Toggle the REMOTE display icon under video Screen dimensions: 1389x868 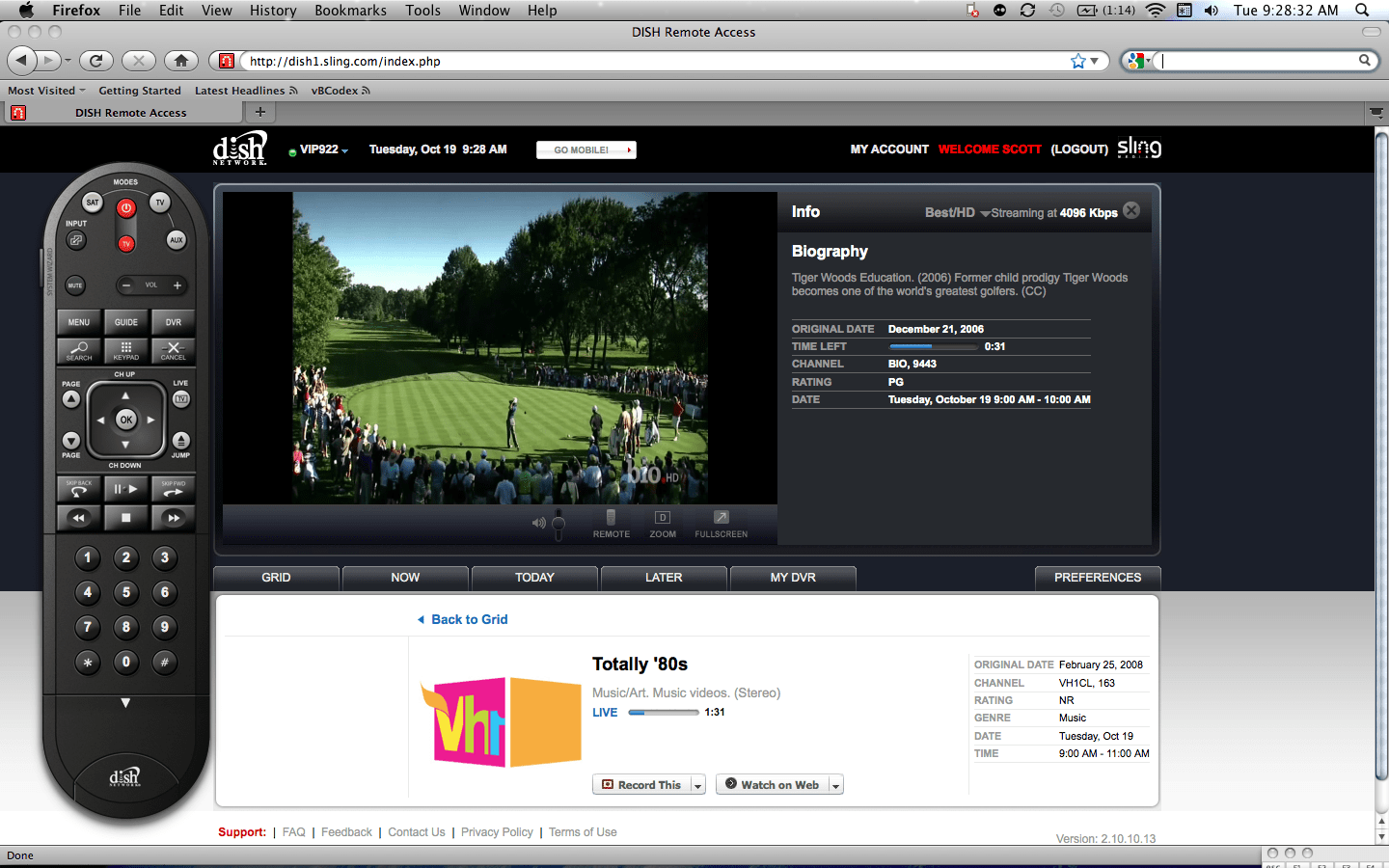(x=611, y=524)
